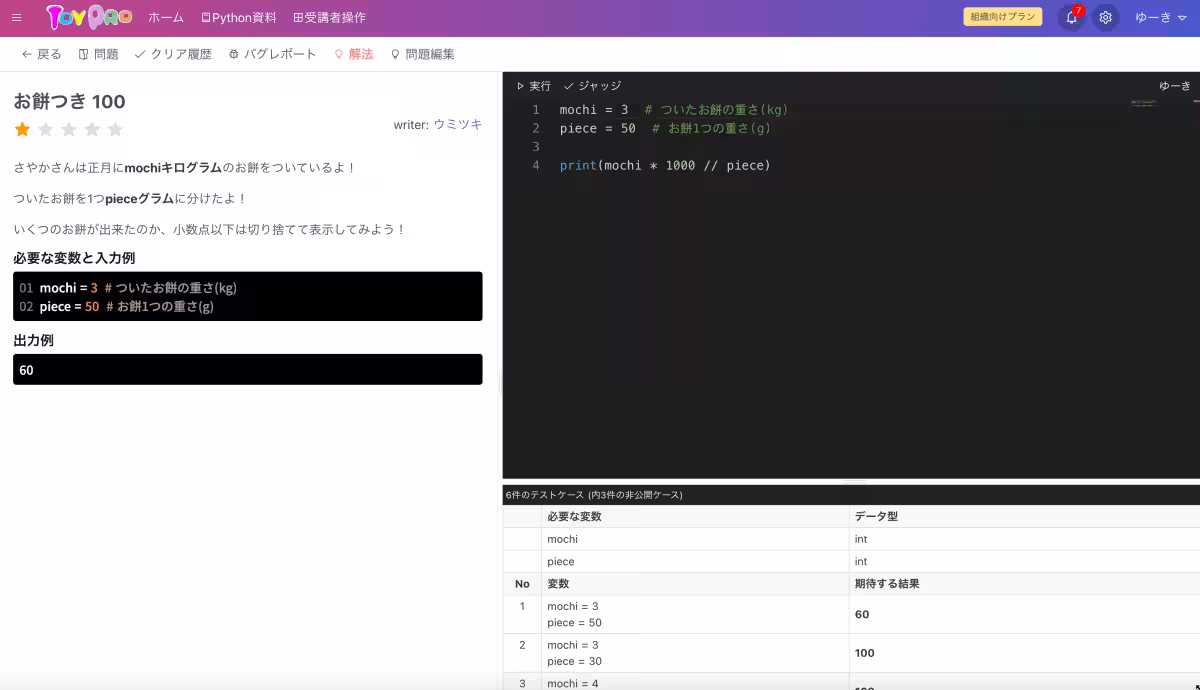Screen dimensions: 1200x690
Task: Open notifications from the bell icon
Action: point(1069,17)
